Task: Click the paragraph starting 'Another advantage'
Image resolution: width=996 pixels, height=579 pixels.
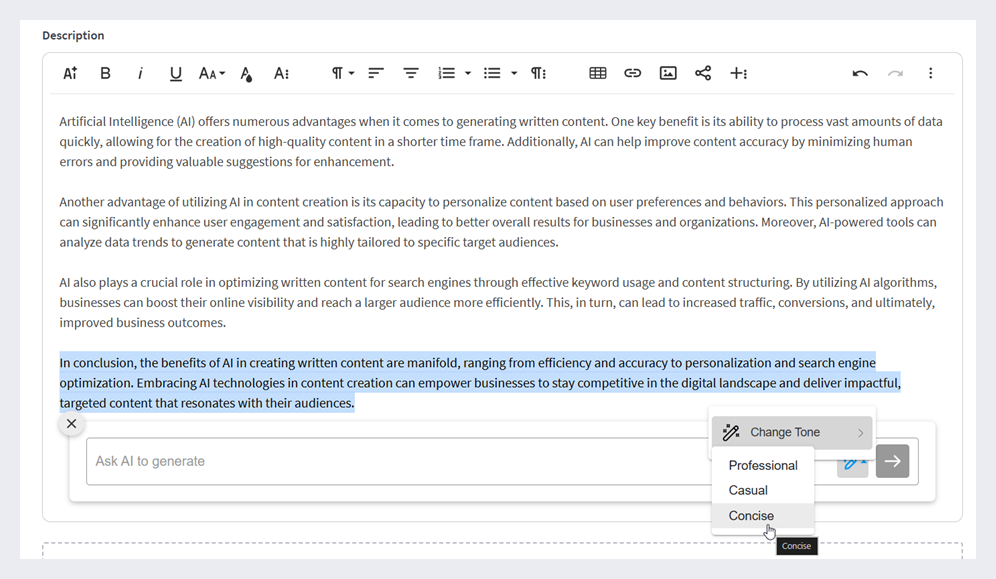Action: click(x=501, y=222)
